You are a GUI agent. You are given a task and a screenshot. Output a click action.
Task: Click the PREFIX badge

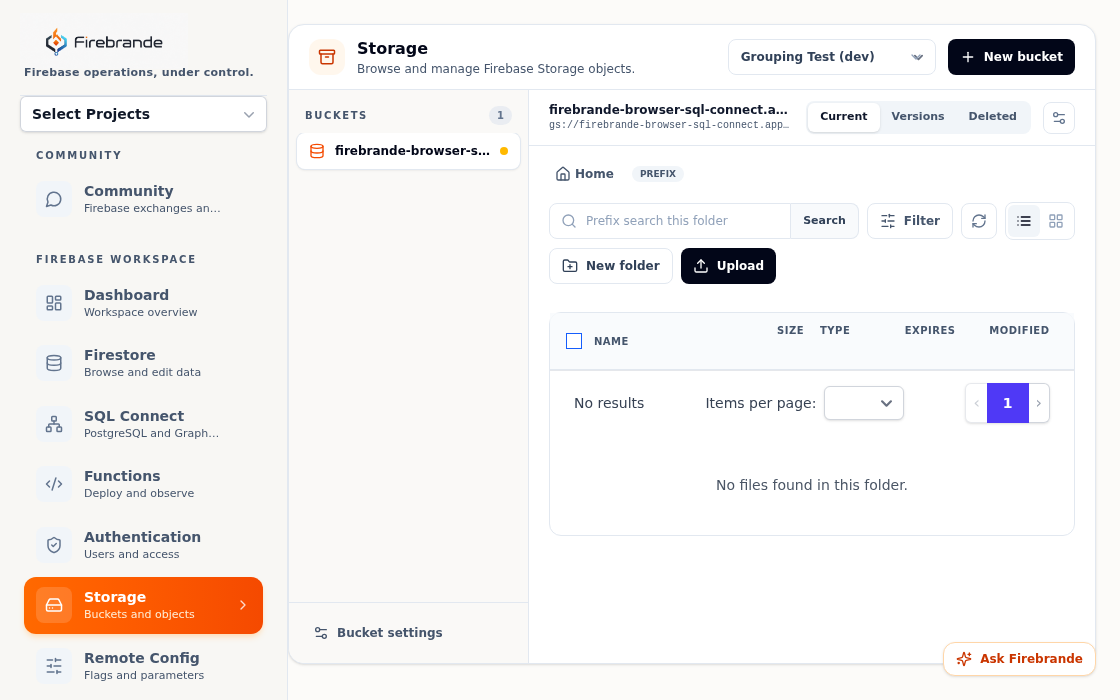658,174
